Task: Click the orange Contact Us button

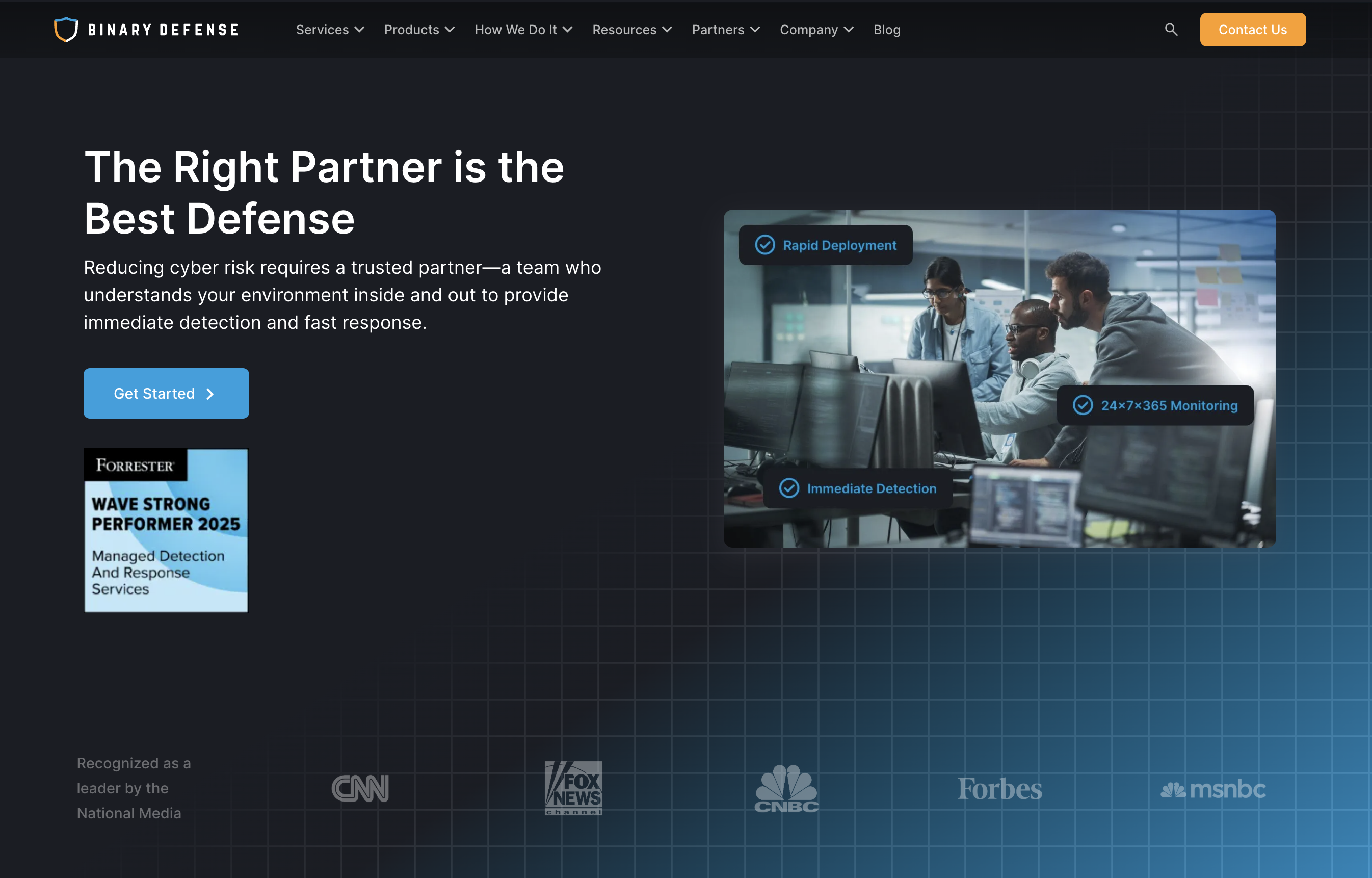Action: point(1252,30)
